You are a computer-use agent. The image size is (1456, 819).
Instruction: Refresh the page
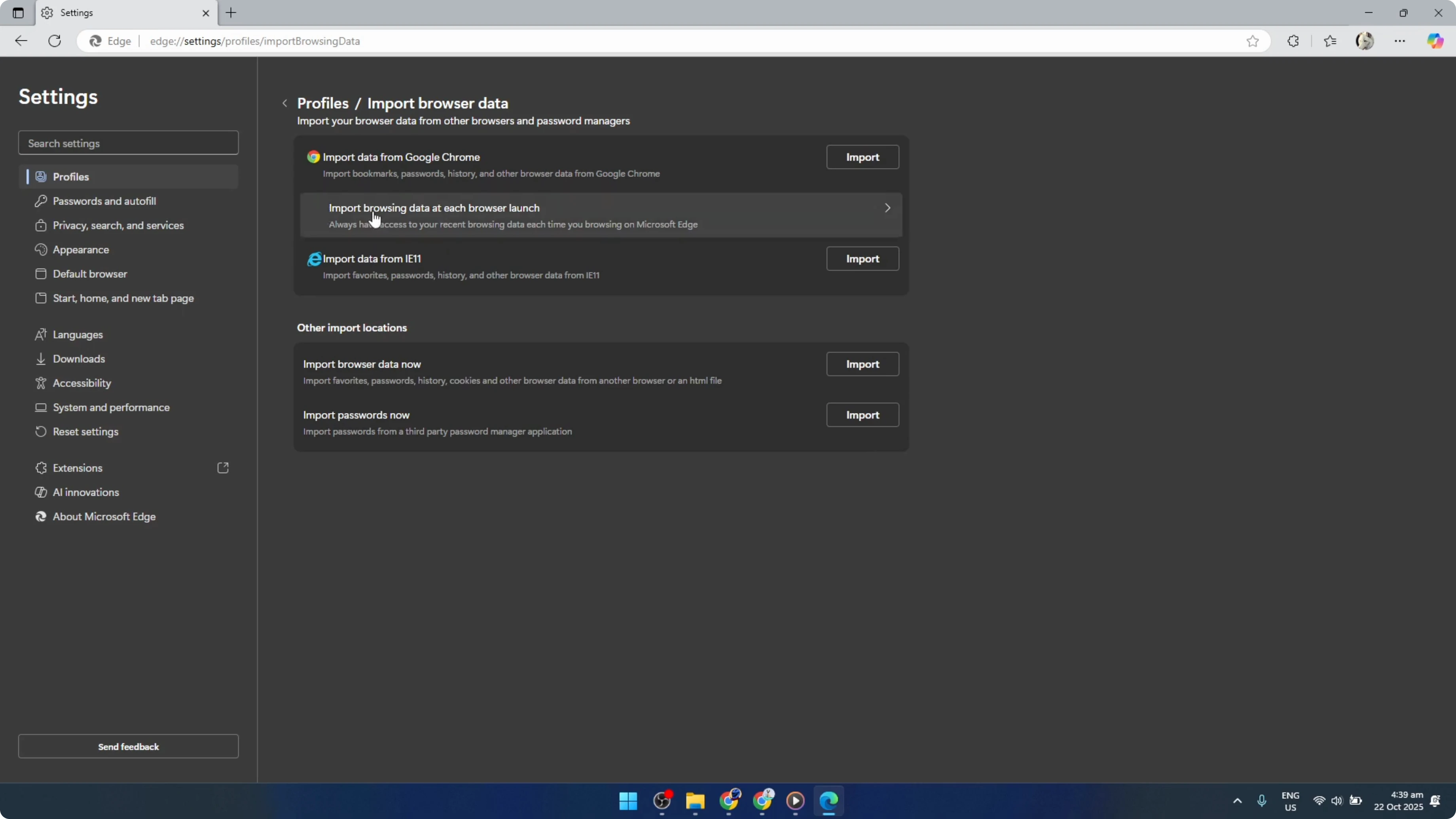point(55,41)
